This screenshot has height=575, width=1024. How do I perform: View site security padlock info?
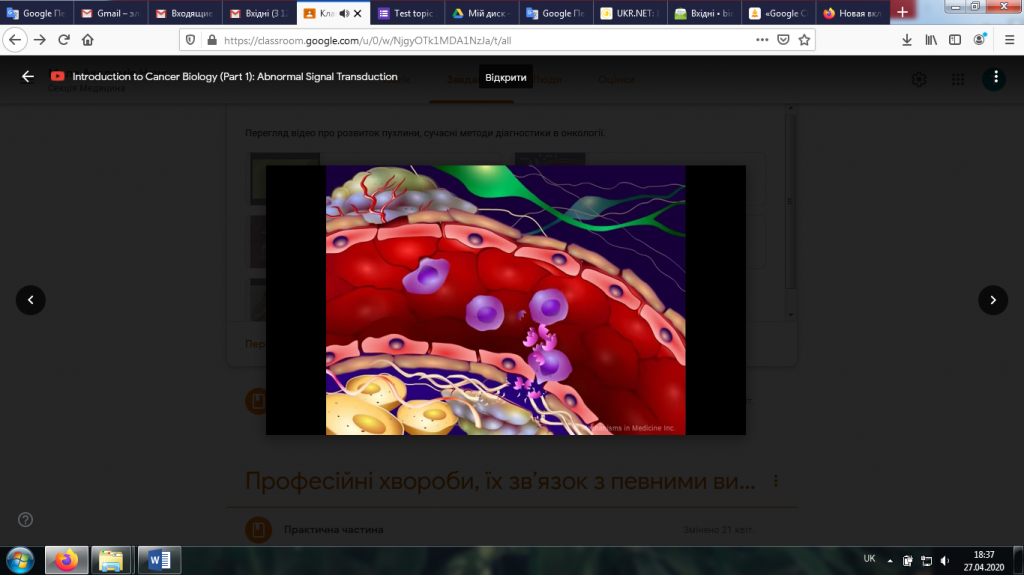[x=212, y=40]
